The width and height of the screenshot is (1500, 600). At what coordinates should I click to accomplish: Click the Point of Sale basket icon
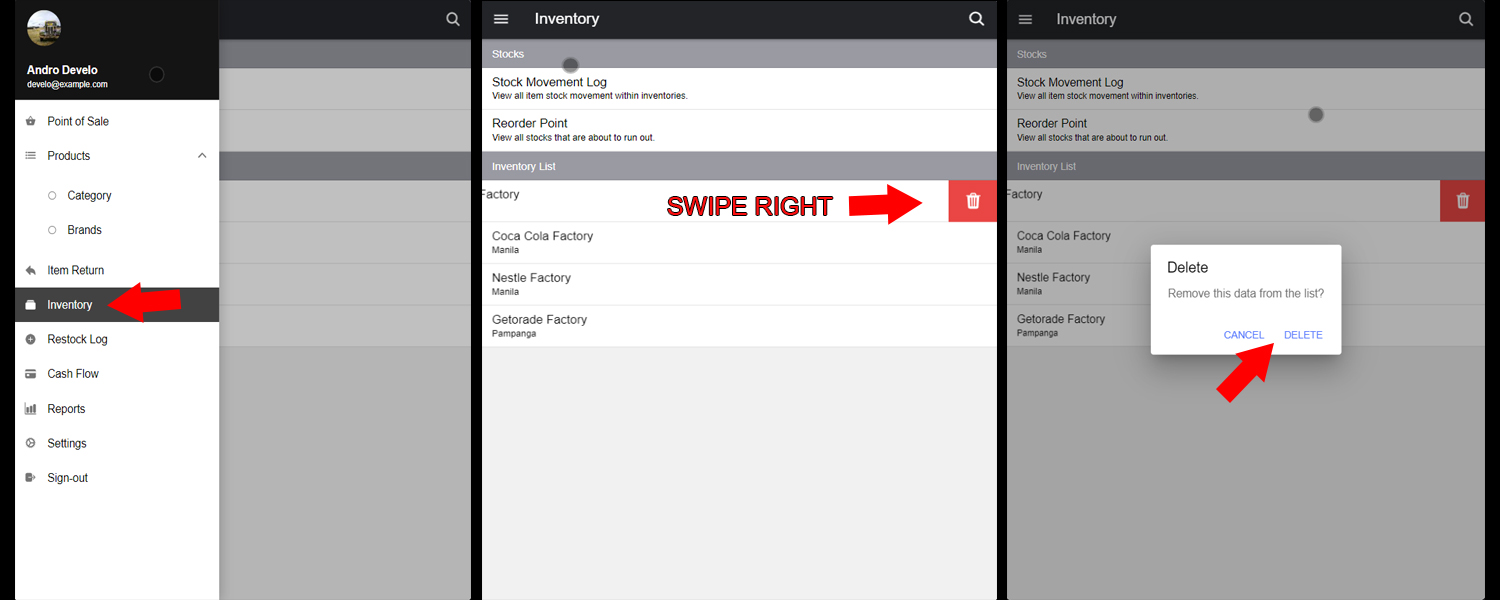(30, 121)
